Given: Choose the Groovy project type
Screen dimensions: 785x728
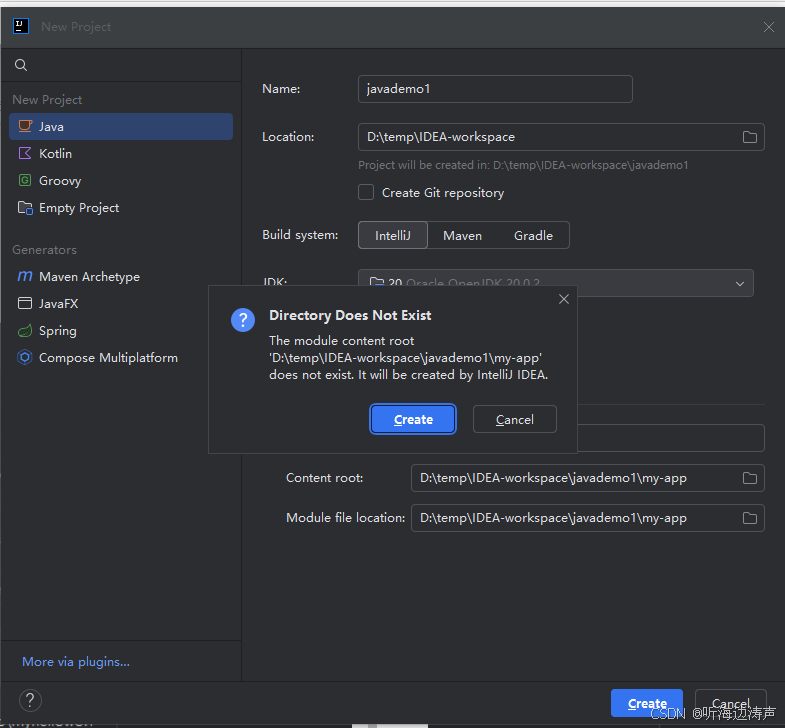Looking at the screenshot, I should (x=121, y=181).
